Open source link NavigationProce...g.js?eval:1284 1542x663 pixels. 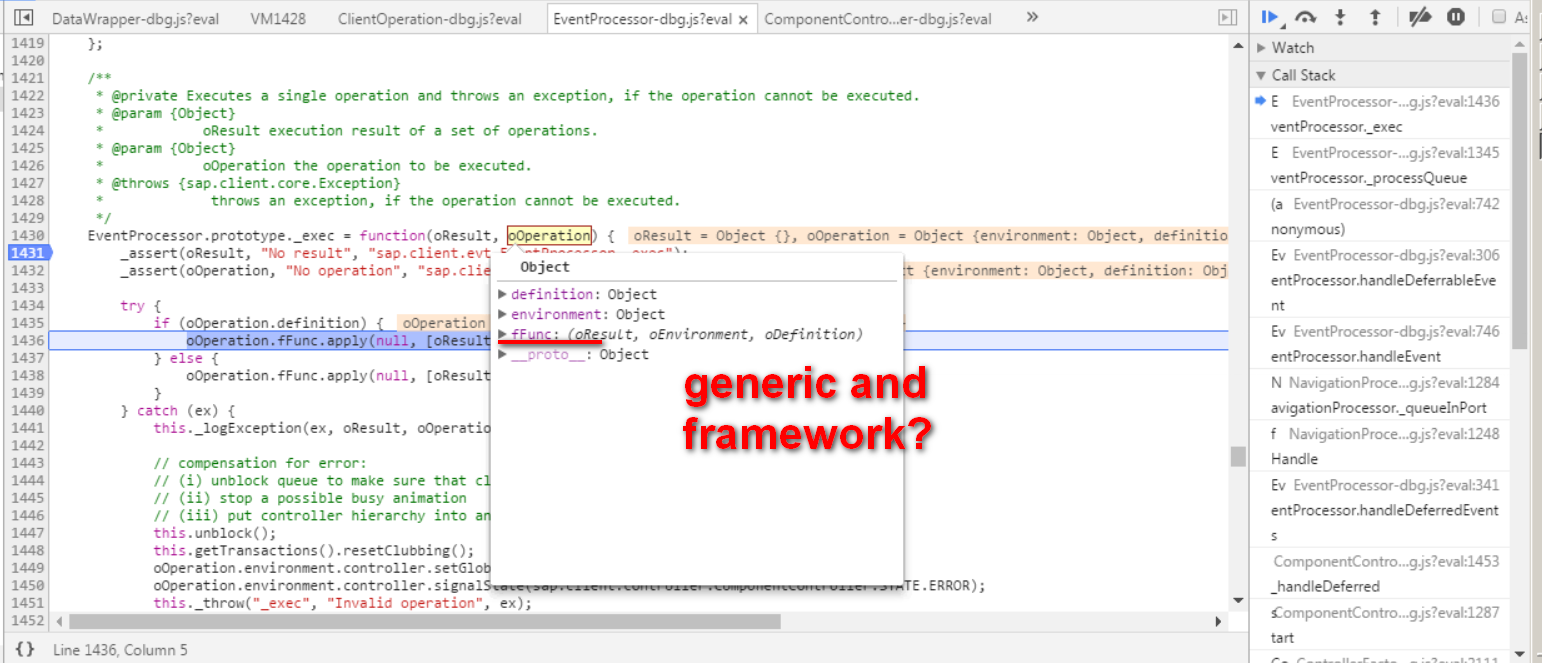tap(1394, 383)
